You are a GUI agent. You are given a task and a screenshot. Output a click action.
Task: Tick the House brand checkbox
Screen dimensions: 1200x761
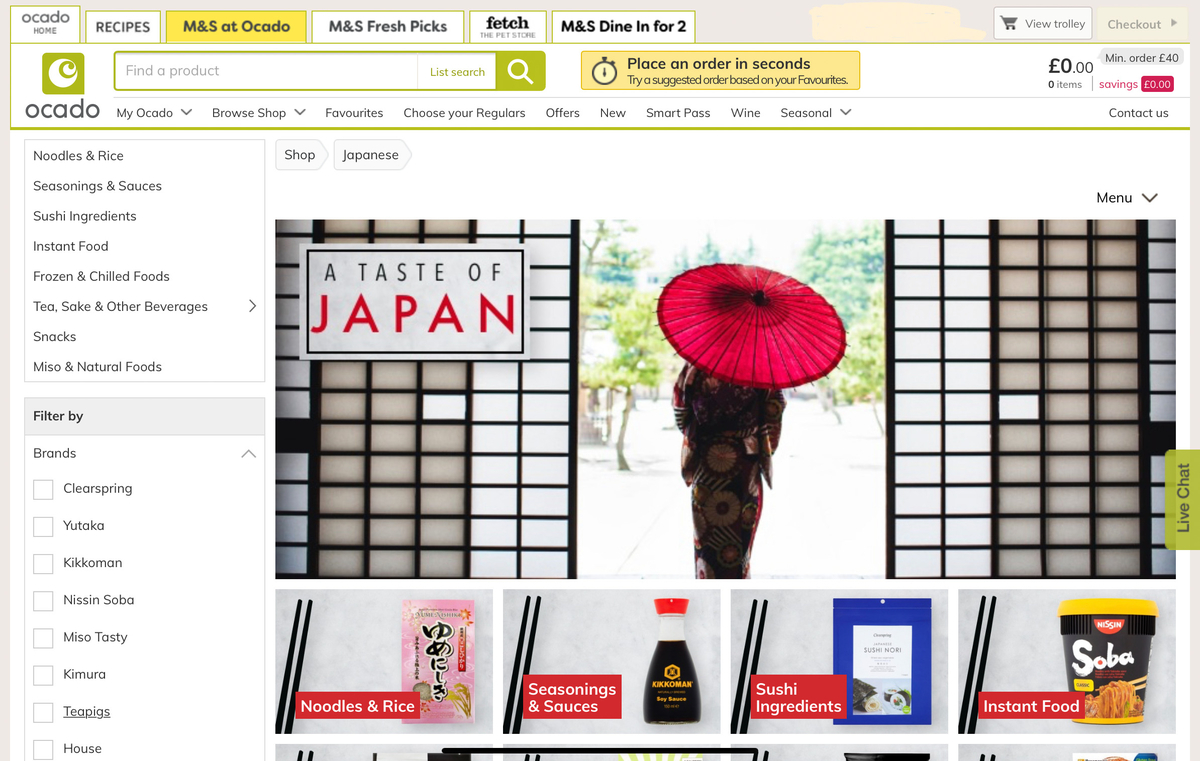point(43,749)
